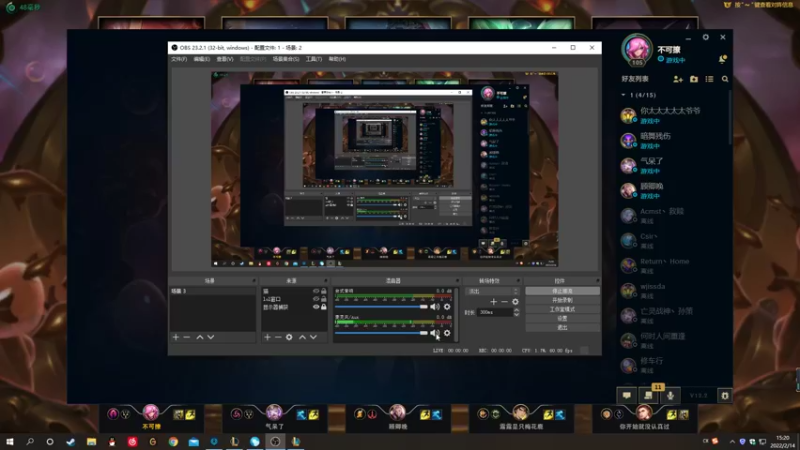800x450 pixels.
Task: Open chat bubble icon at client bottom
Action: tap(627, 395)
